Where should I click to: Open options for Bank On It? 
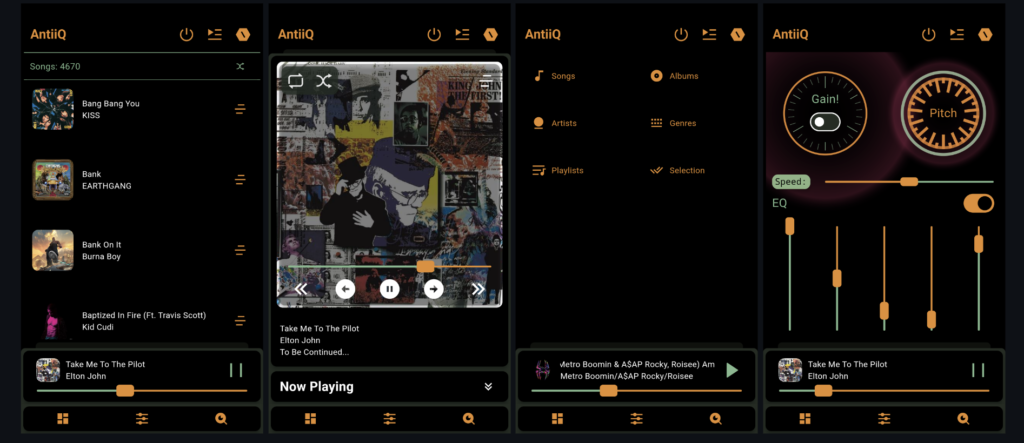(x=240, y=250)
